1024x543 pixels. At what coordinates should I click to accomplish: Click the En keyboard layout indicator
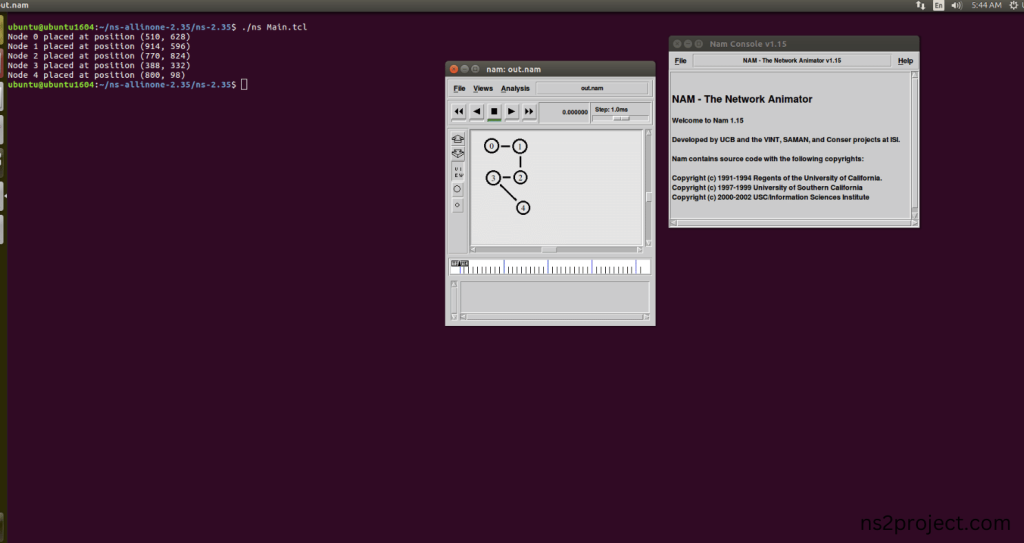(938, 5)
